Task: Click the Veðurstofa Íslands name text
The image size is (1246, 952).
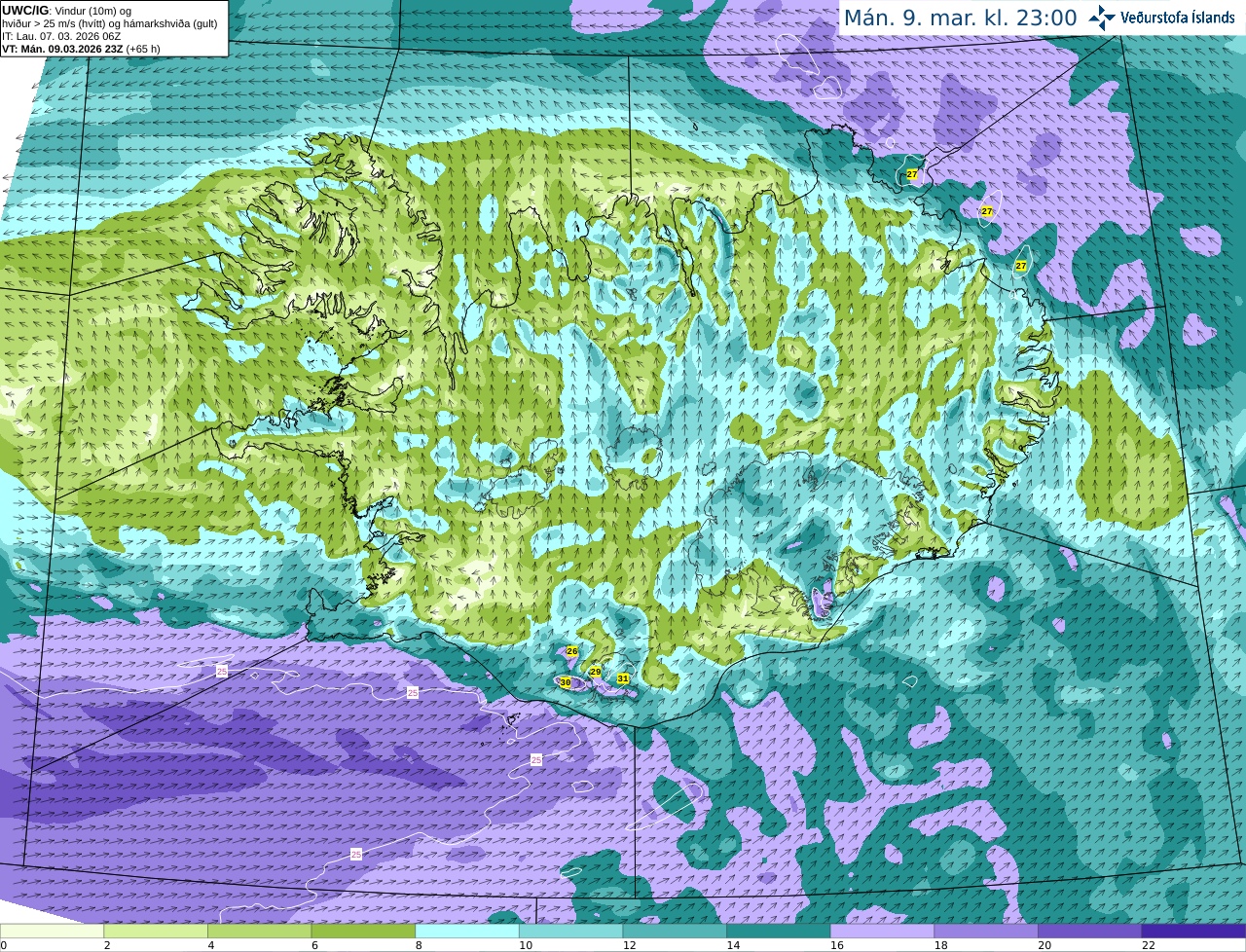Action: [x=1177, y=18]
